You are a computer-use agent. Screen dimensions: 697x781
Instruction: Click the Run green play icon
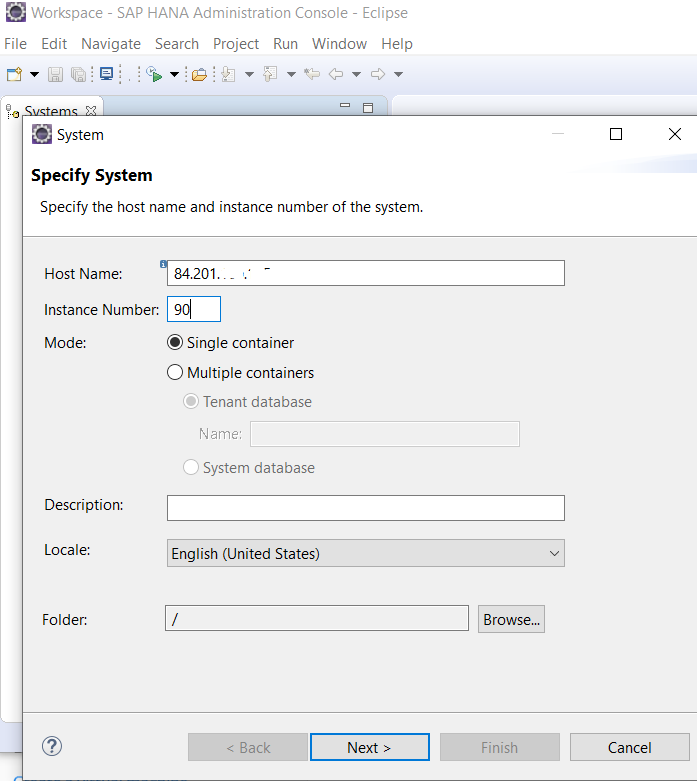tap(154, 74)
